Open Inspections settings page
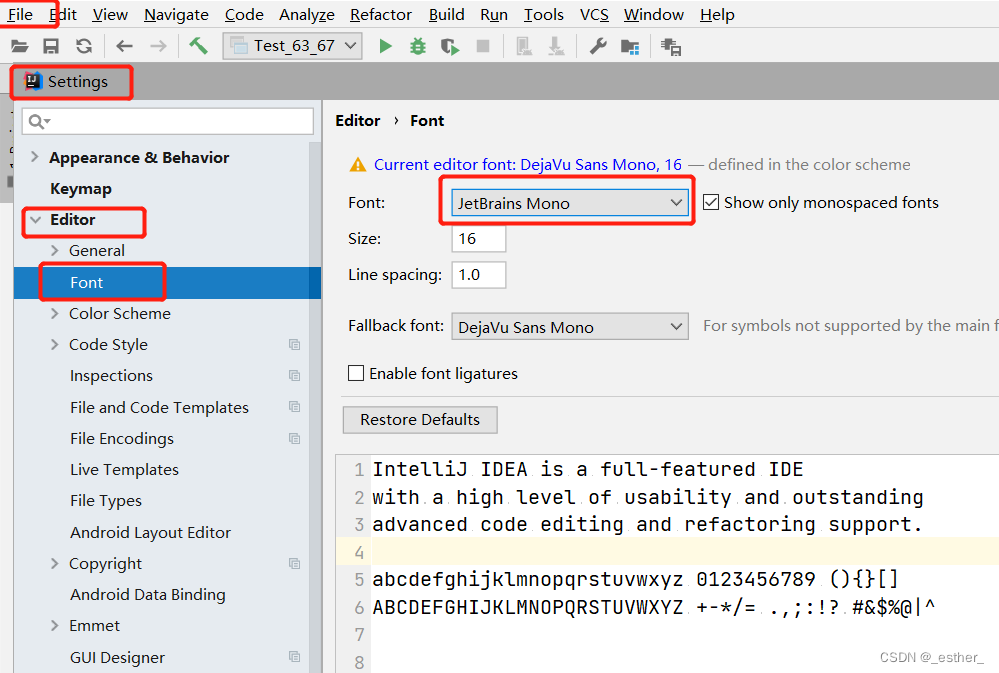Image resolution: width=999 pixels, height=673 pixels. coord(111,375)
